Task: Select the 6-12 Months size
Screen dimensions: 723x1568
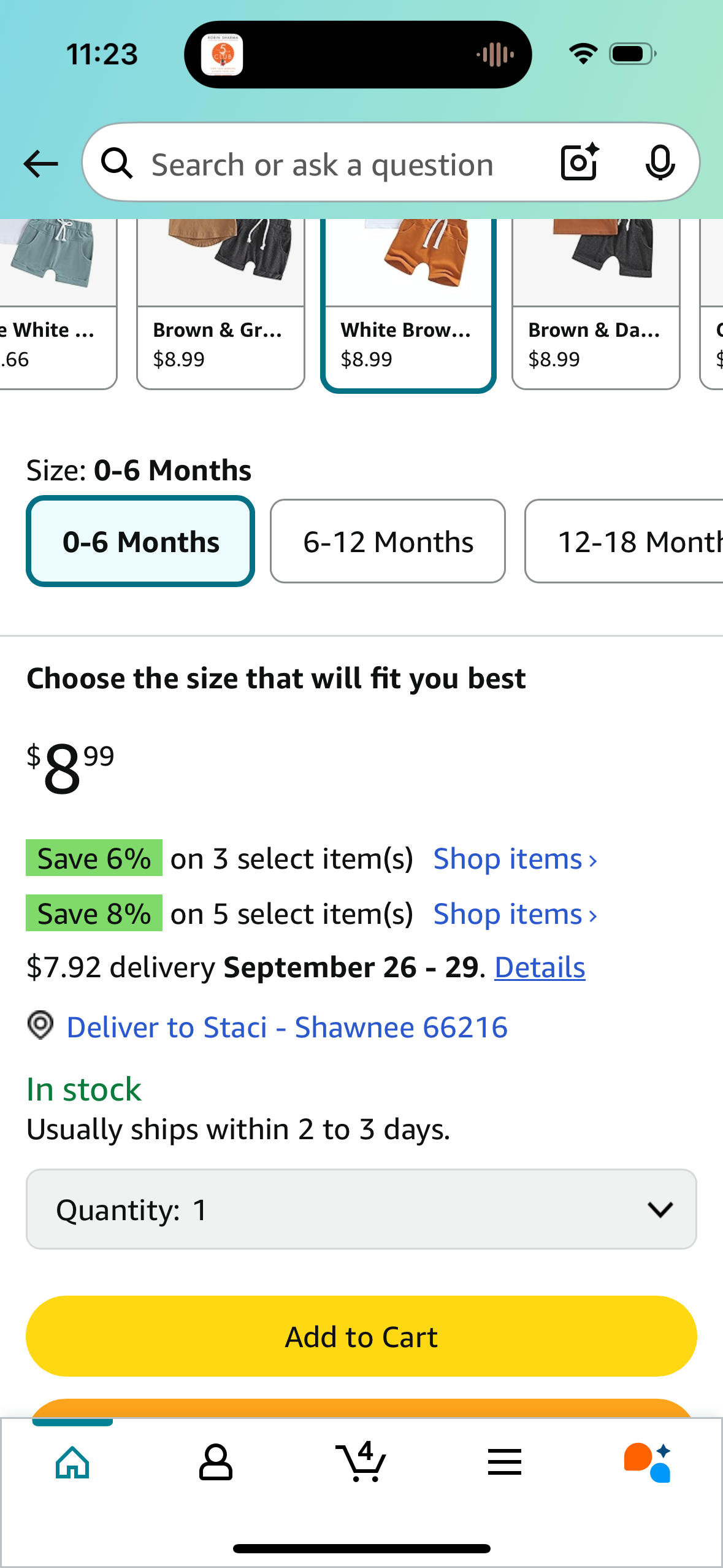Action: tap(388, 541)
